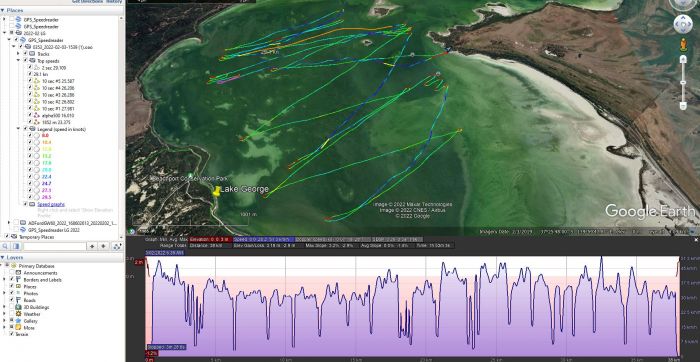Disable the Roads layer checkbox
The width and height of the screenshot is (700, 362).
point(12,300)
